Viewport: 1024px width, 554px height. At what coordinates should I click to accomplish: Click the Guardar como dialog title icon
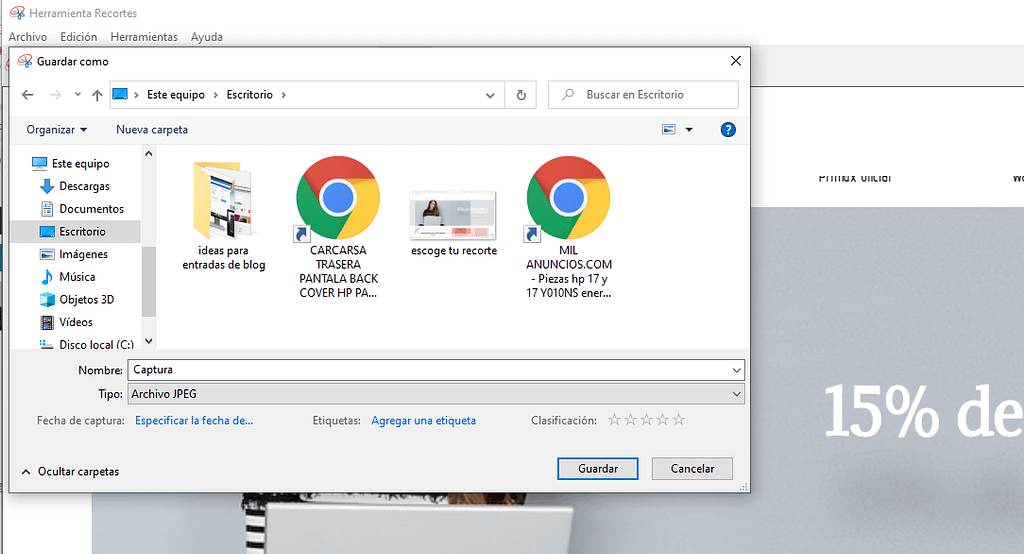pos(25,61)
